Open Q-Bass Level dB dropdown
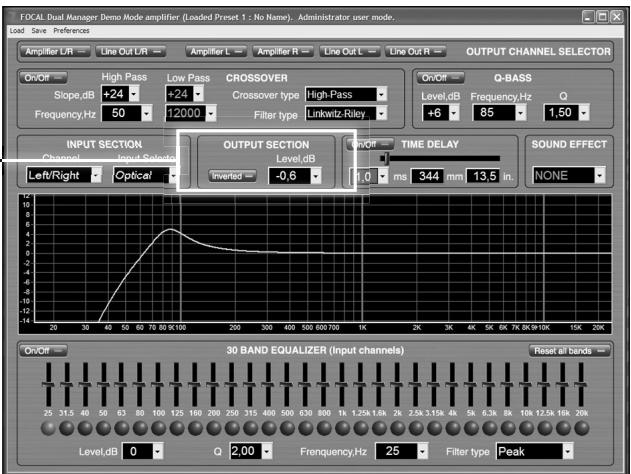631x474 pixels. (454, 113)
